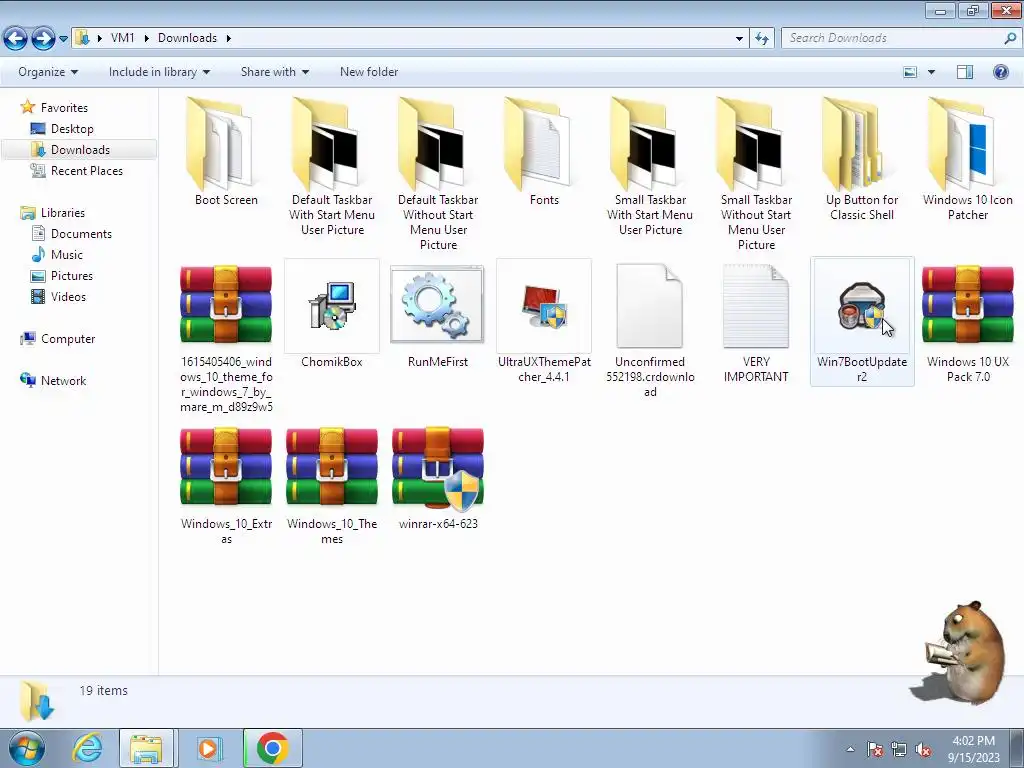
Task: Select the ChomikBox installer icon
Action: (x=332, y=315)
